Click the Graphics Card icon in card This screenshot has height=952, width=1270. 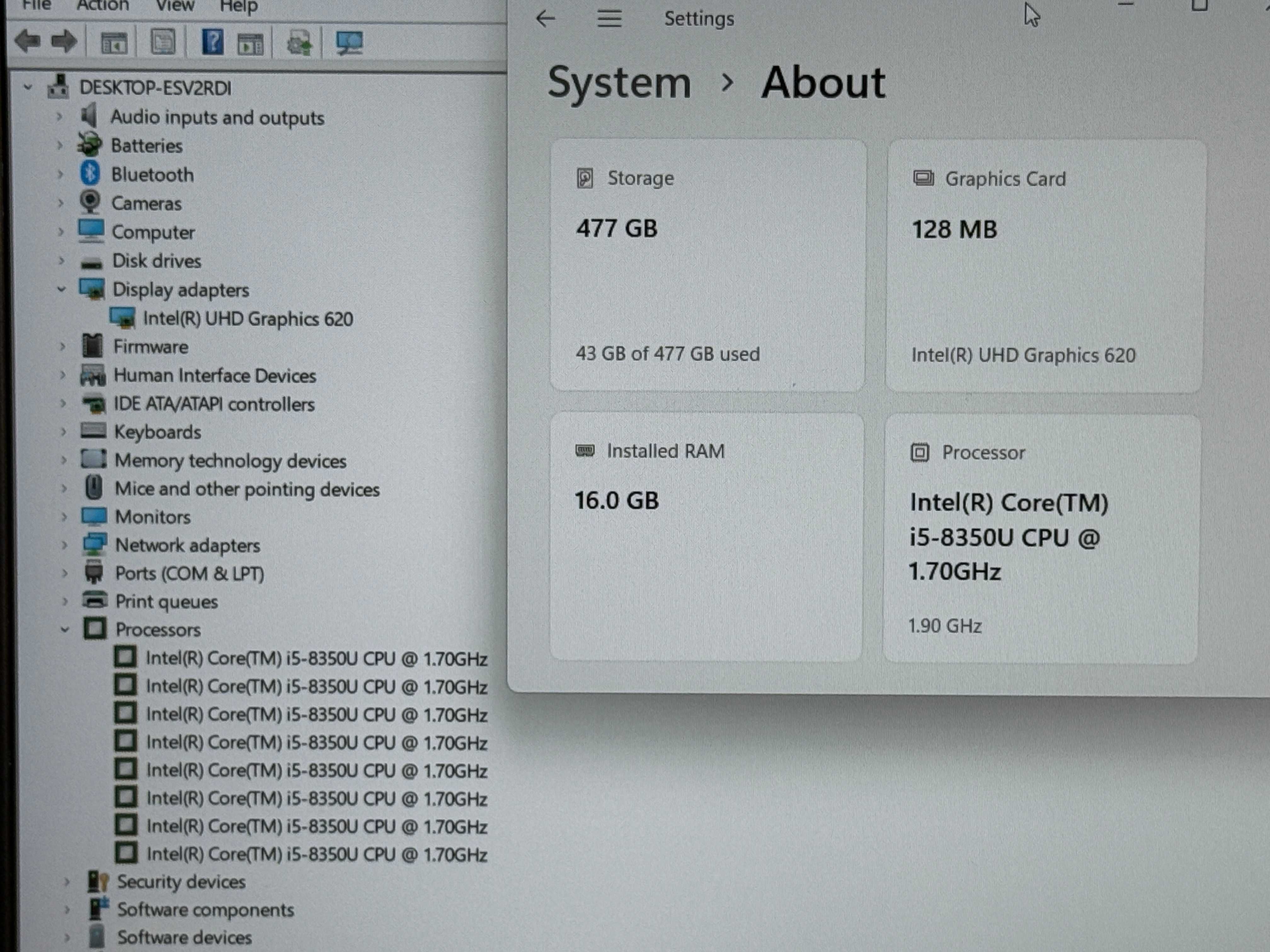click(x=923, y=178)
